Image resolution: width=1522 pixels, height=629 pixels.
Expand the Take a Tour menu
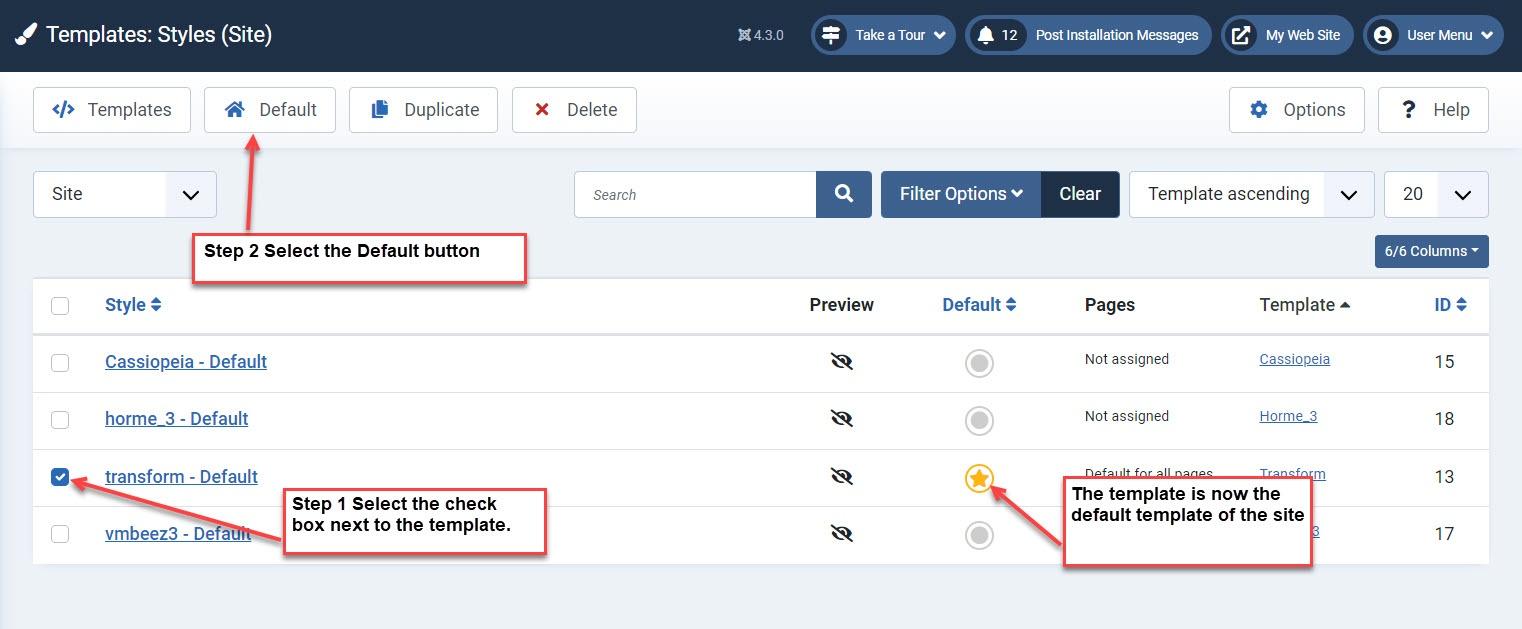point(884,35)
